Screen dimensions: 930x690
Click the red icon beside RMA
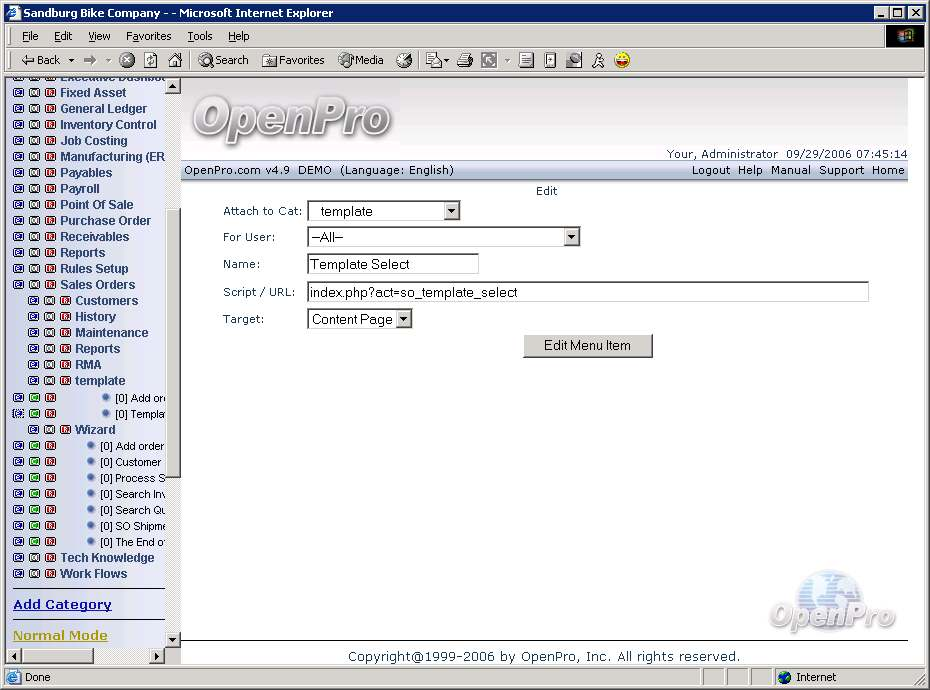(x=65, y=365)
